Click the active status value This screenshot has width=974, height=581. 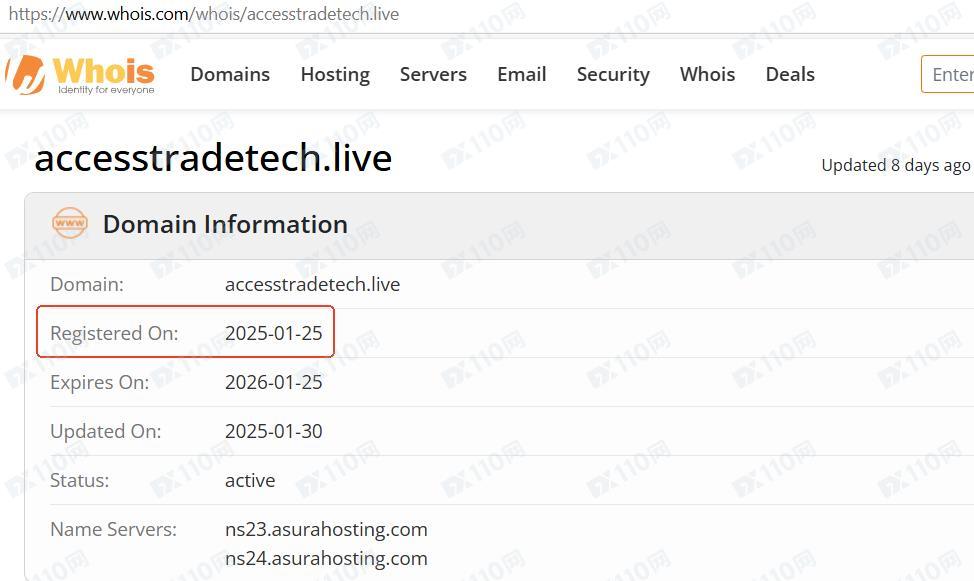250,480
